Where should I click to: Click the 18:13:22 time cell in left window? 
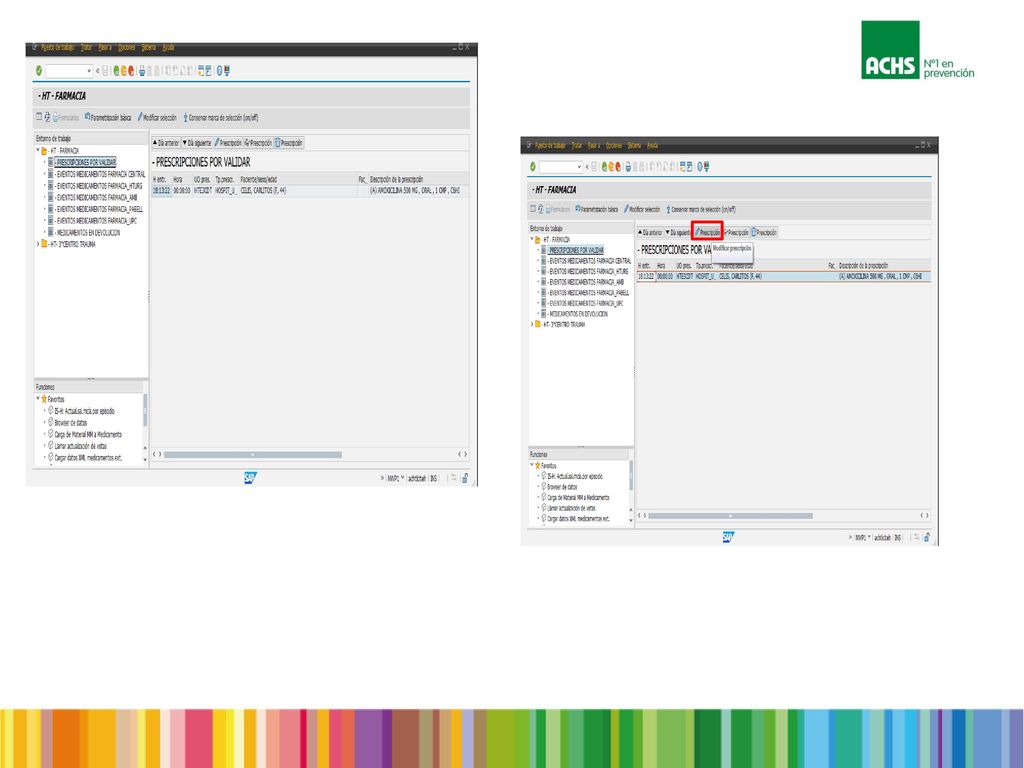point(162,191)
